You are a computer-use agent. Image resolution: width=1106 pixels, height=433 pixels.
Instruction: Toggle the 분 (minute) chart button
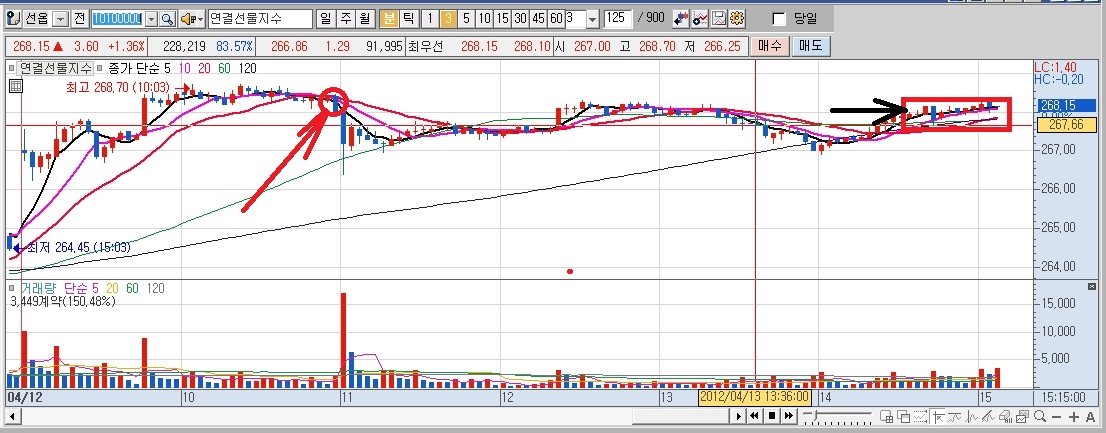[x=390, y=19]
